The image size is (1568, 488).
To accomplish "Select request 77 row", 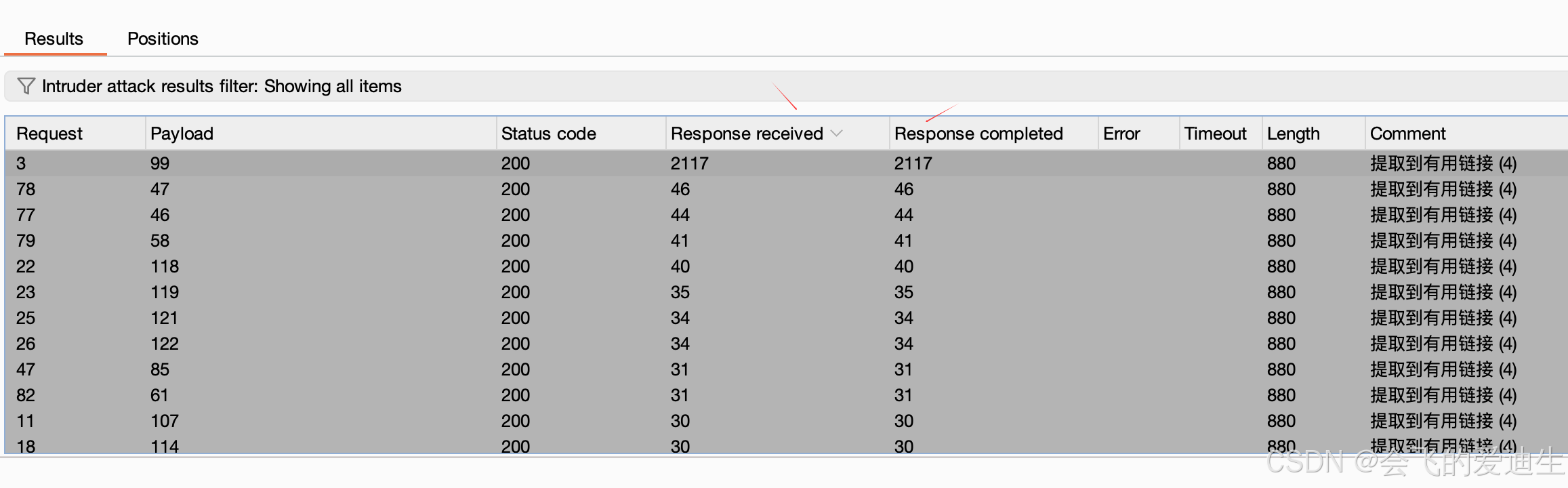I will (x=786, y=215).
